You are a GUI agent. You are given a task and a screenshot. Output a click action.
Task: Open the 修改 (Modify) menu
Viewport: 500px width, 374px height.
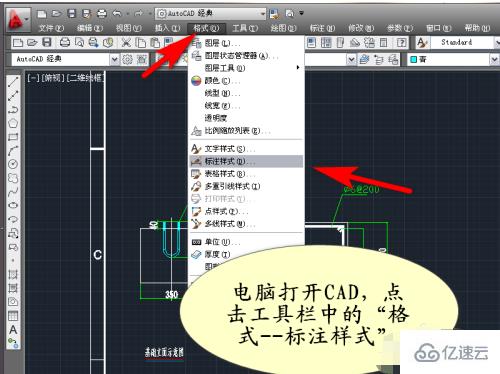(361, 28)
